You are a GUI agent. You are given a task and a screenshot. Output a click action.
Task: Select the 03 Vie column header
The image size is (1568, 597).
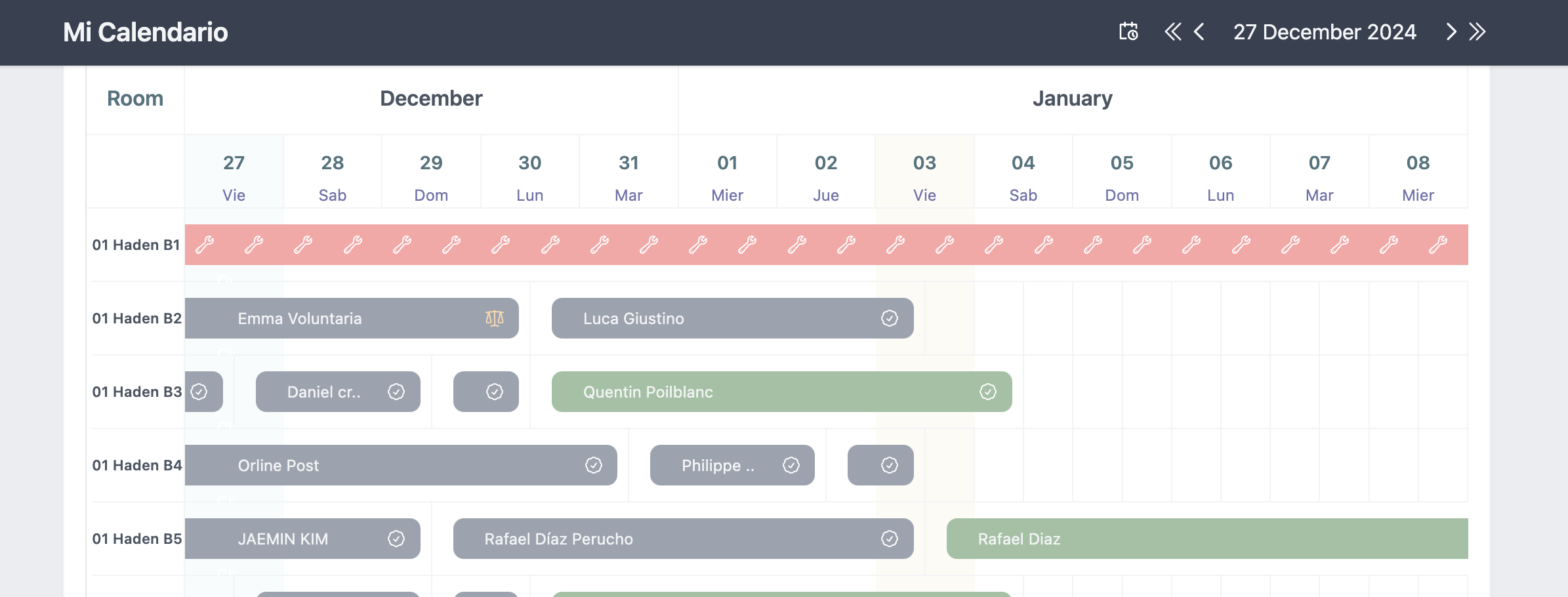click(x=924, y=177)
